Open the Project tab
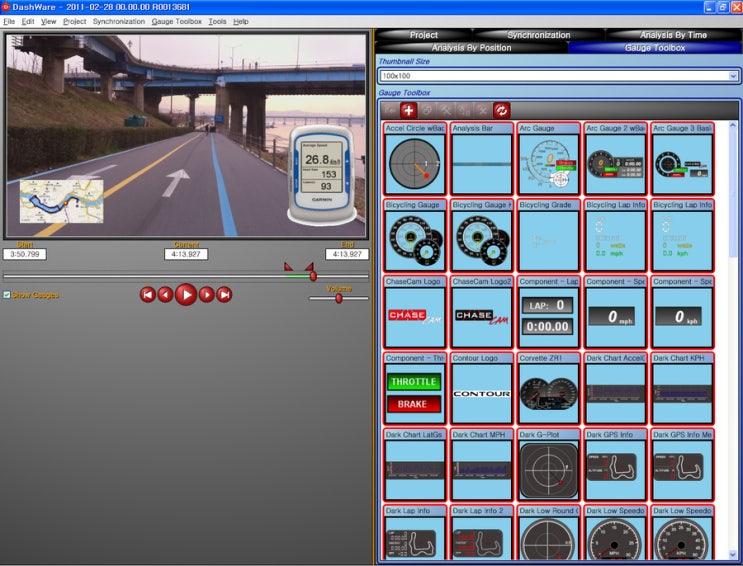 (x=423, y=35)
